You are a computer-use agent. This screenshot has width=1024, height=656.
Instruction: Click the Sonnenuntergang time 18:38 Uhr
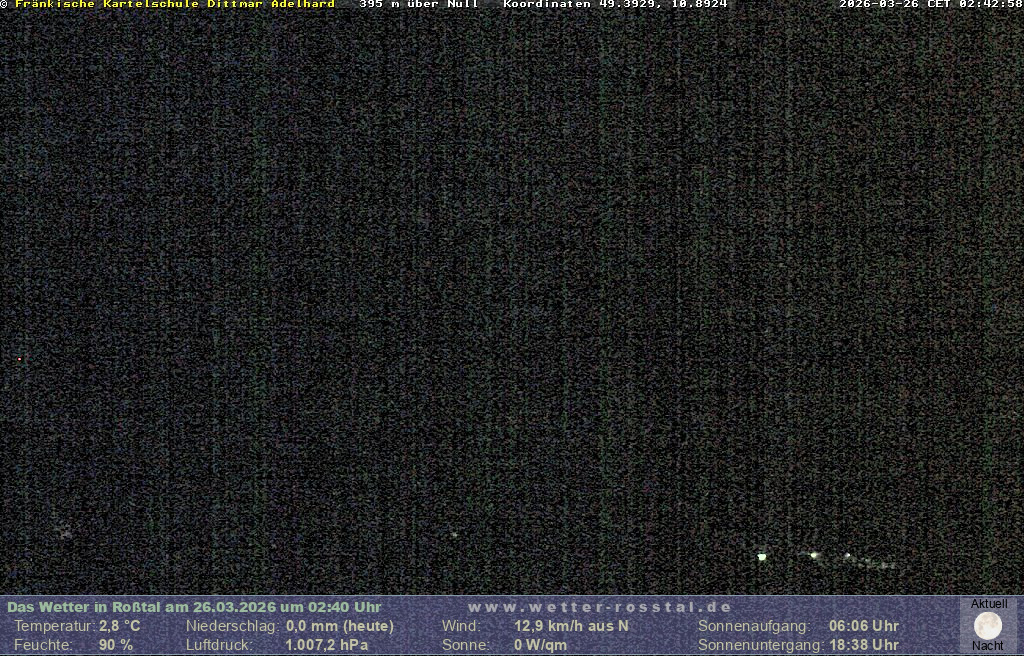point(863,645)
